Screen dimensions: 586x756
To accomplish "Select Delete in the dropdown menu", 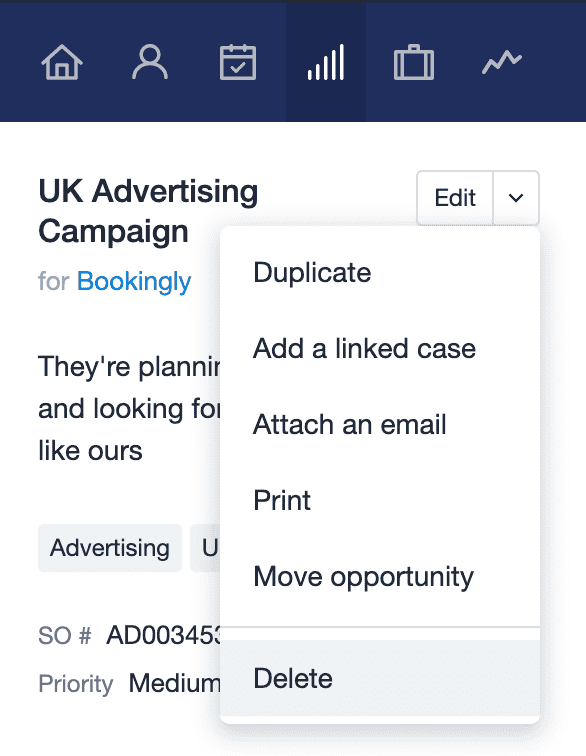I will 380,678.
